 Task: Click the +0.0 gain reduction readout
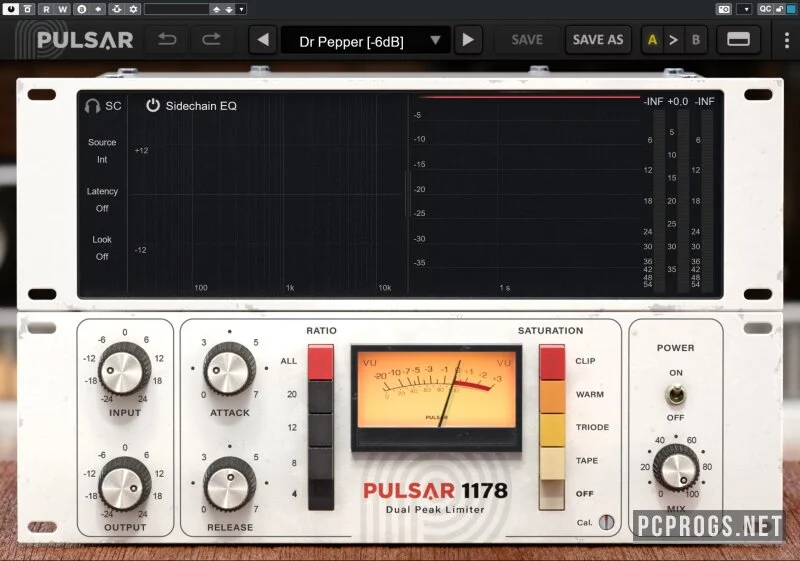pos(678,101)
